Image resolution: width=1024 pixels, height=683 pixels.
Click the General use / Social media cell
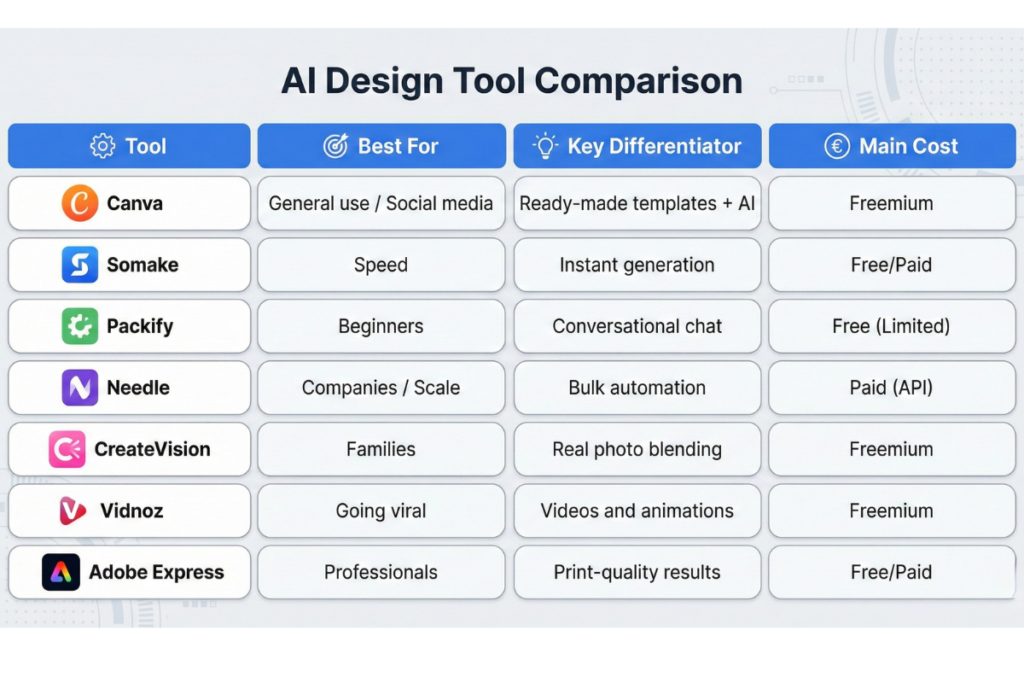coord(381,203)
